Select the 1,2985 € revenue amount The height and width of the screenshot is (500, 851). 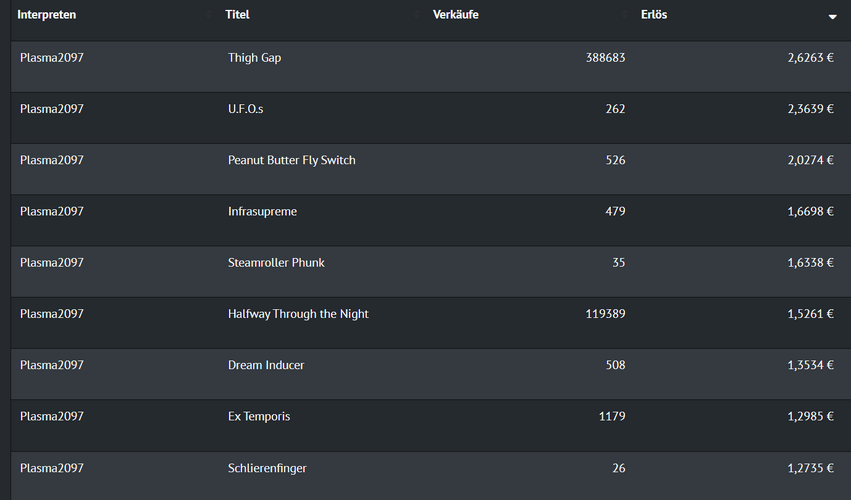click(x=810, y=416)
